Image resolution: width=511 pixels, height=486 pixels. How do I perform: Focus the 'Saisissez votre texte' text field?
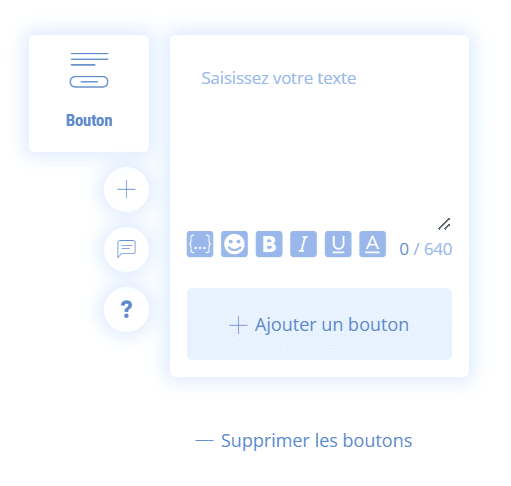pyautogui.click(x=319, y=140)
